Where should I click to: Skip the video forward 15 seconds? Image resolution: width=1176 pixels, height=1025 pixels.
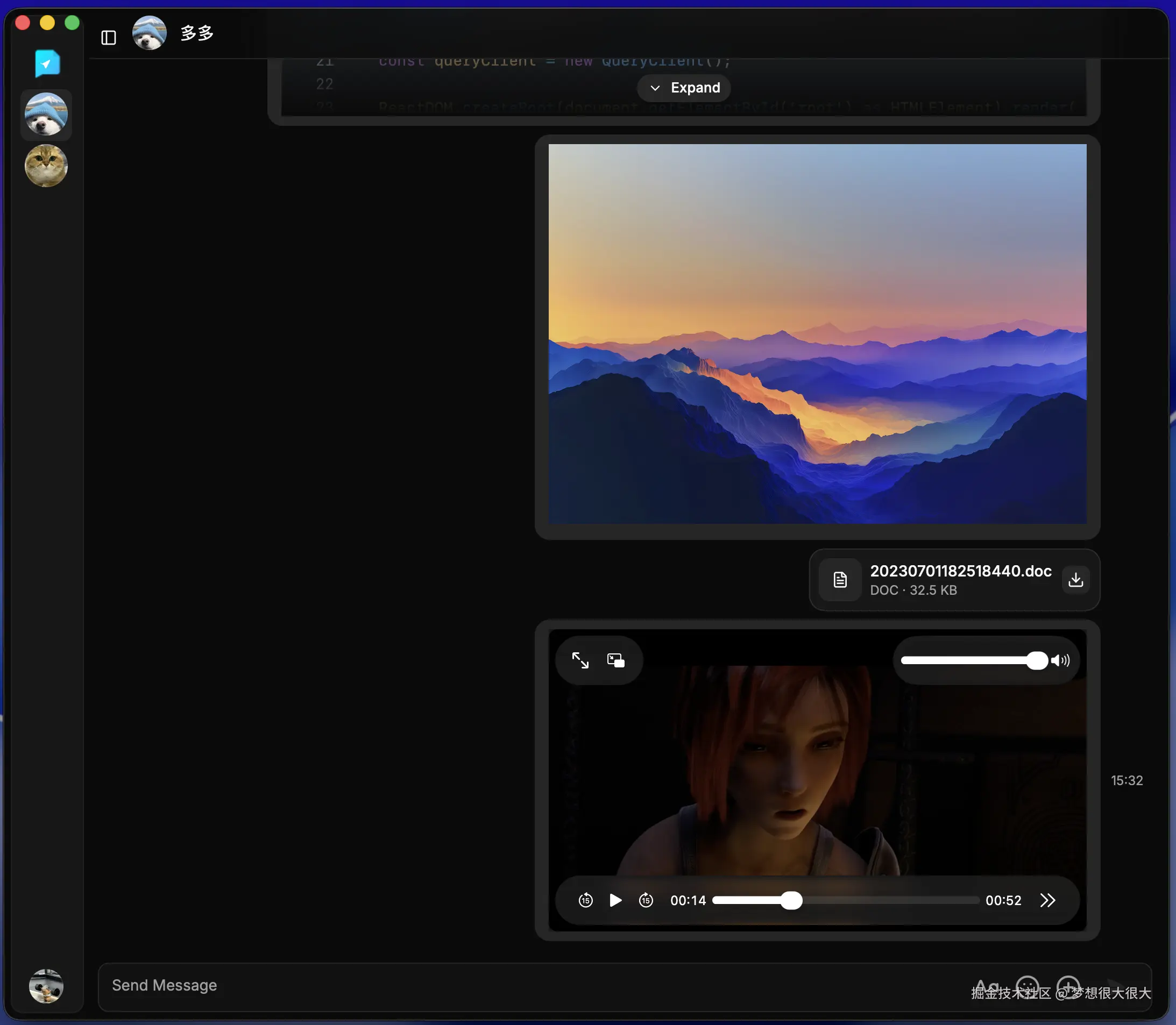click(x=646, y=900)
